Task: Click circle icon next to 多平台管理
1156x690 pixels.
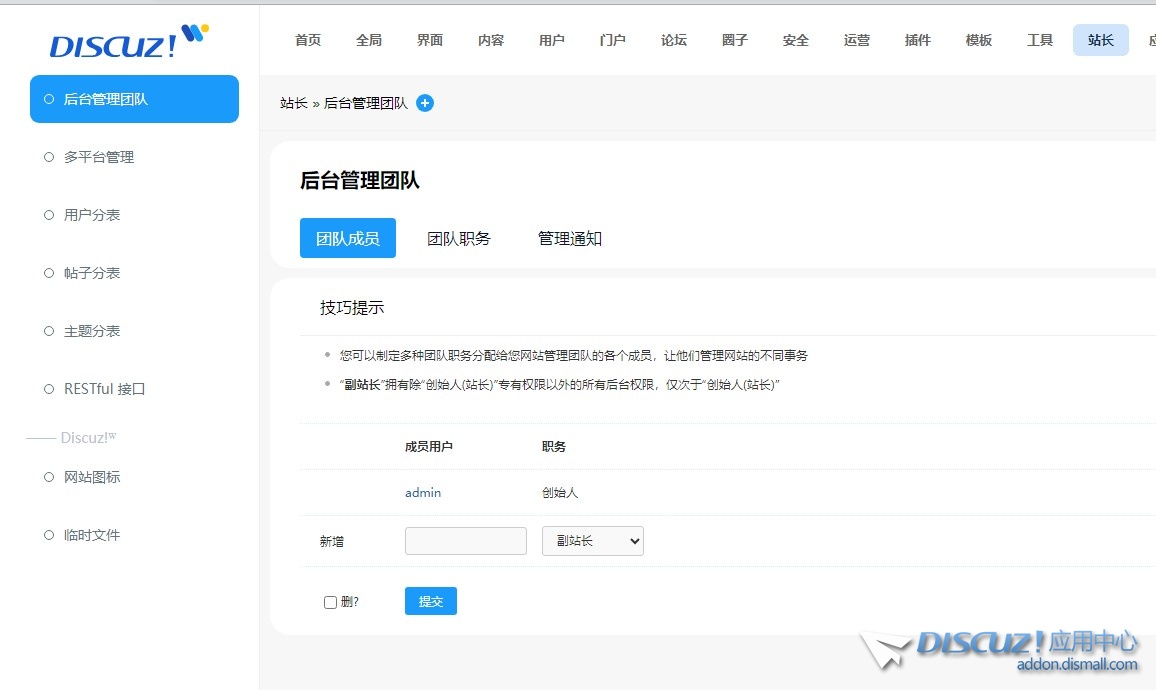Action: coord(49,157)
